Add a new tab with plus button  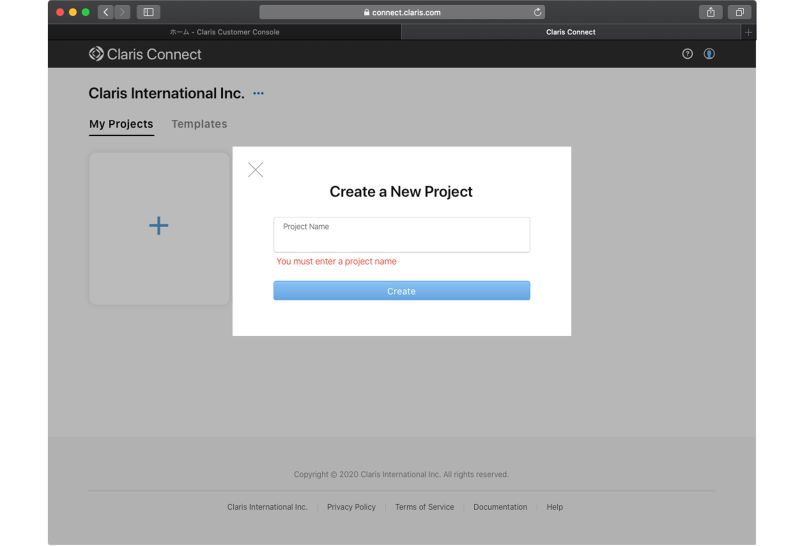(x=748, y=32)
